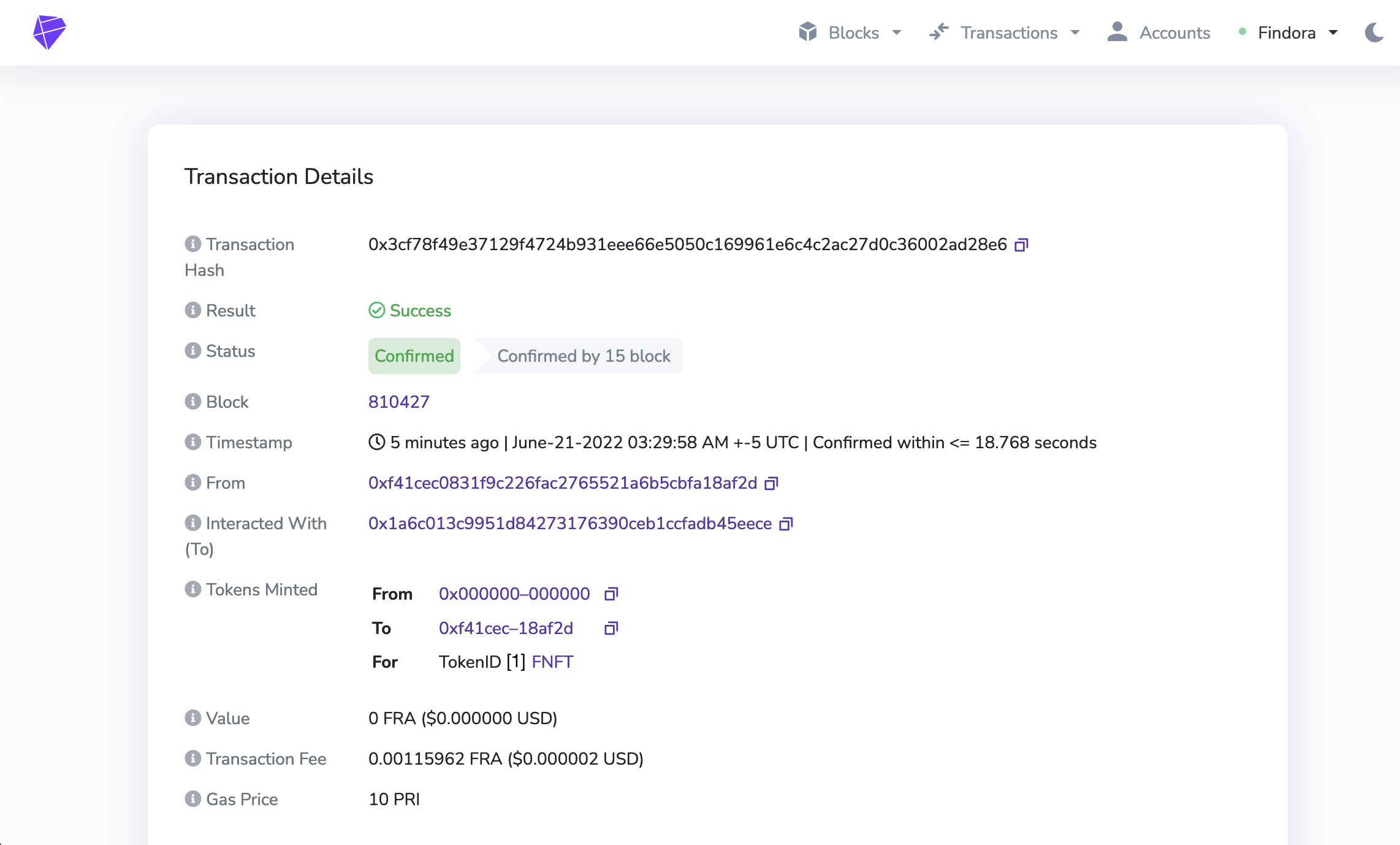Click the Confirmed status badge
The image size is (1400, 845).
[x=414, y=356]
